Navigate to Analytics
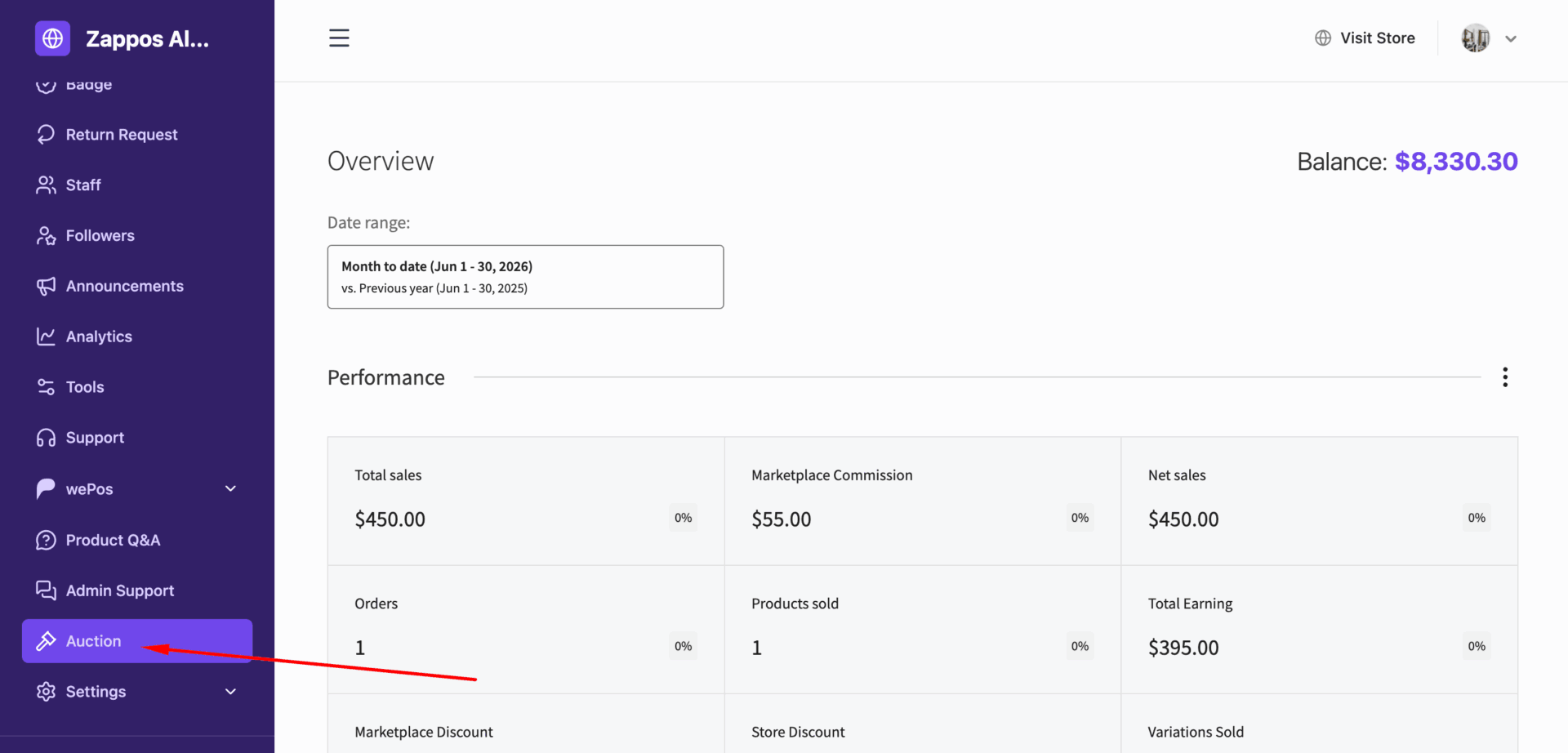Viewport: 1568px width, 753px height. click(x=137, y=336)
